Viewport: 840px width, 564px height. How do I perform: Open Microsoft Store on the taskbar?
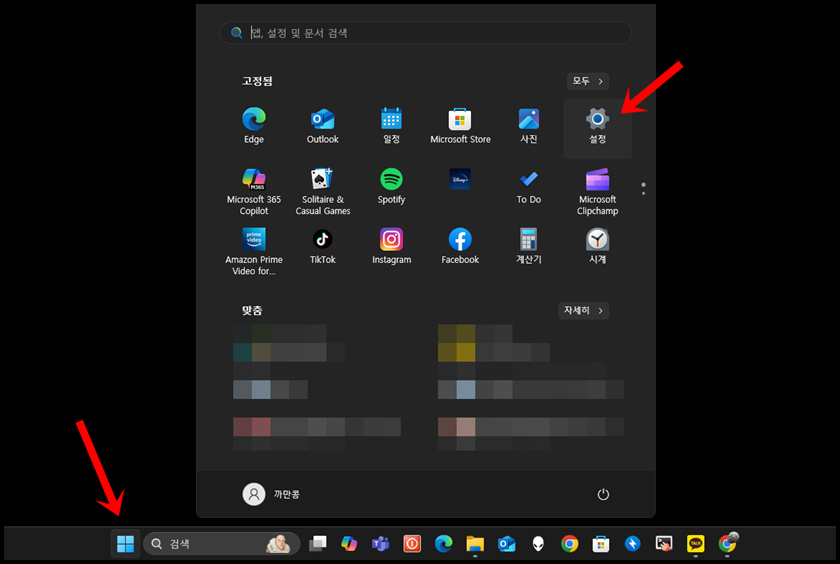pyautogui.click(x=601, y=544)
